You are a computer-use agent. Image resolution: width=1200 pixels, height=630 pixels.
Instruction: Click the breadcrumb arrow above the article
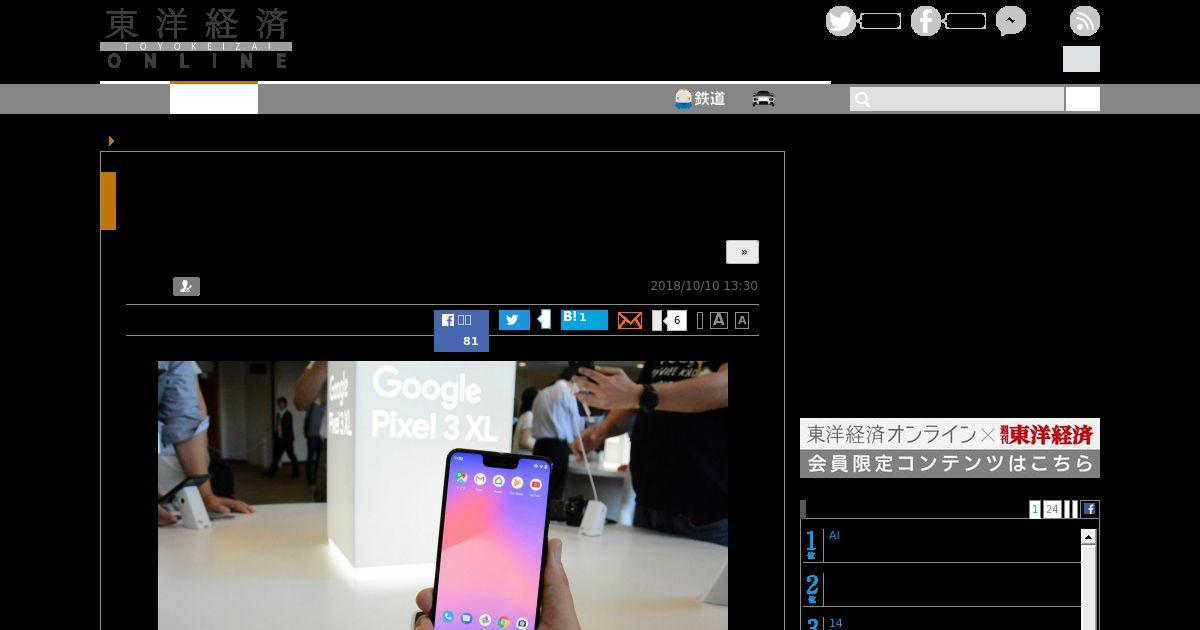pos(111,141)
